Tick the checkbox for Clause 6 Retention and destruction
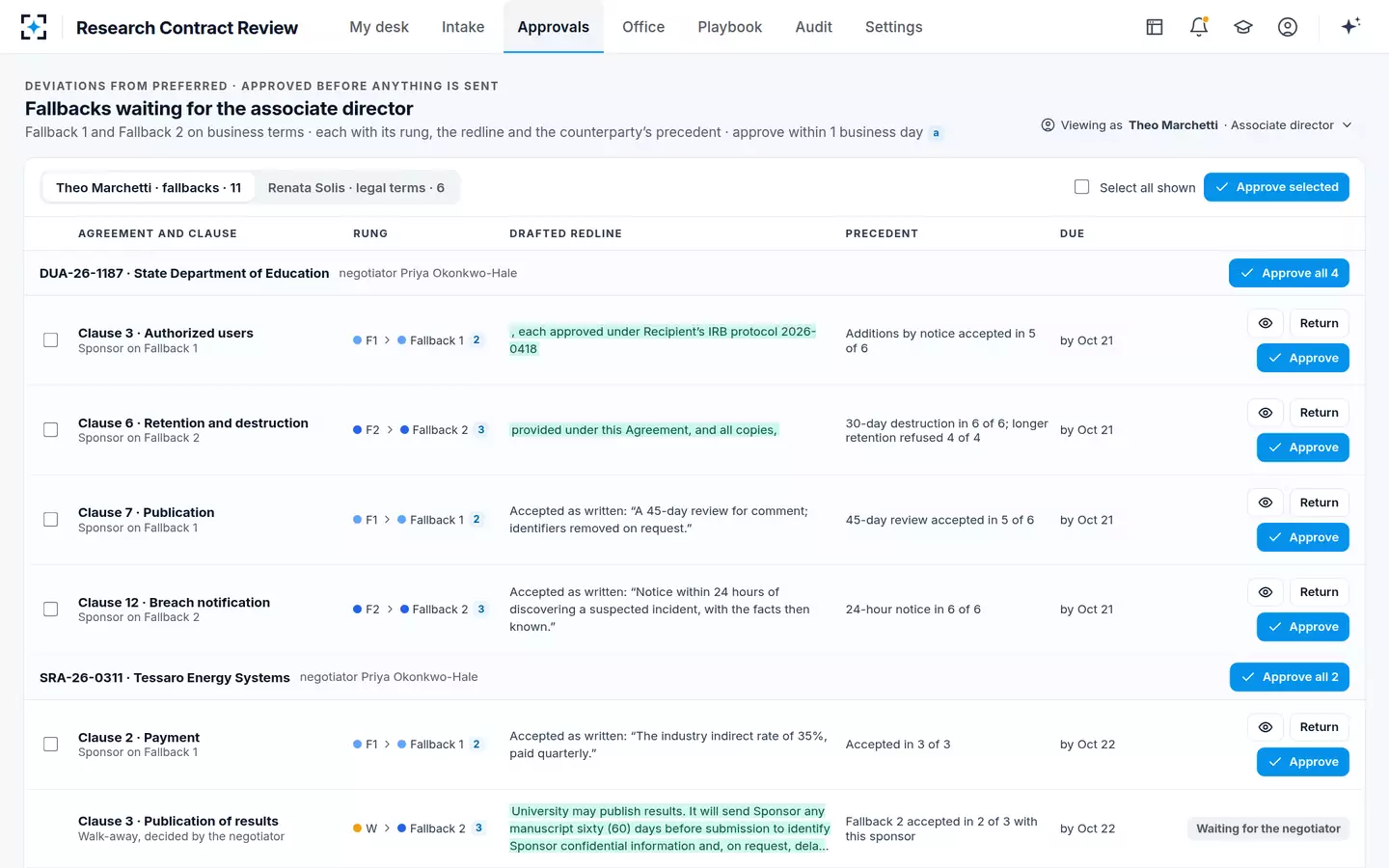1389x868 pixels. tap(51, 430)
